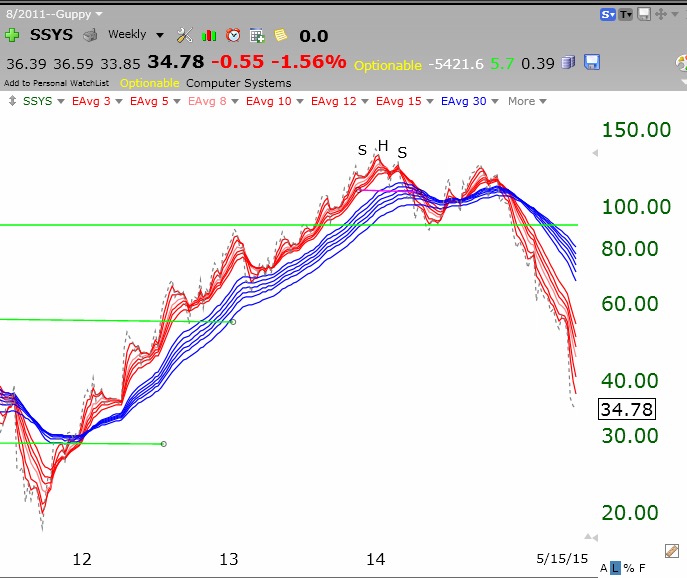The height and width of the screenshot is (578, 687).
Task: Click the small gray arrow near the 150.00 level
Action: [x=595, y=153]
